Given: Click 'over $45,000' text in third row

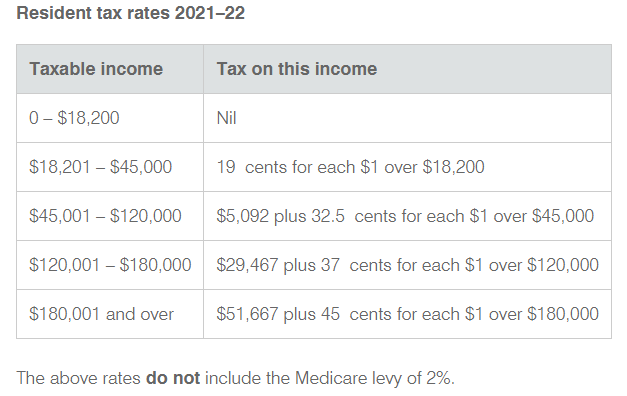Looking at the screenshot, I should [x=543, y=216].
